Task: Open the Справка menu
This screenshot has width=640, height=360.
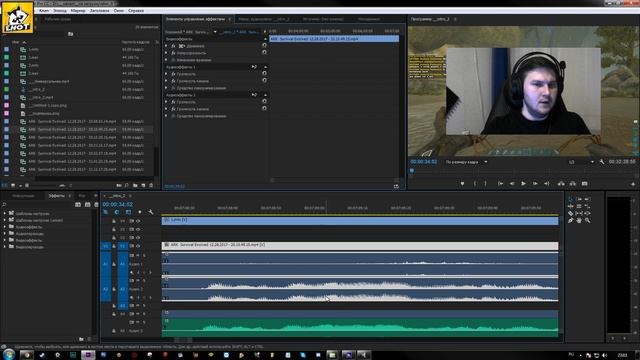Action: coord(136,11)
